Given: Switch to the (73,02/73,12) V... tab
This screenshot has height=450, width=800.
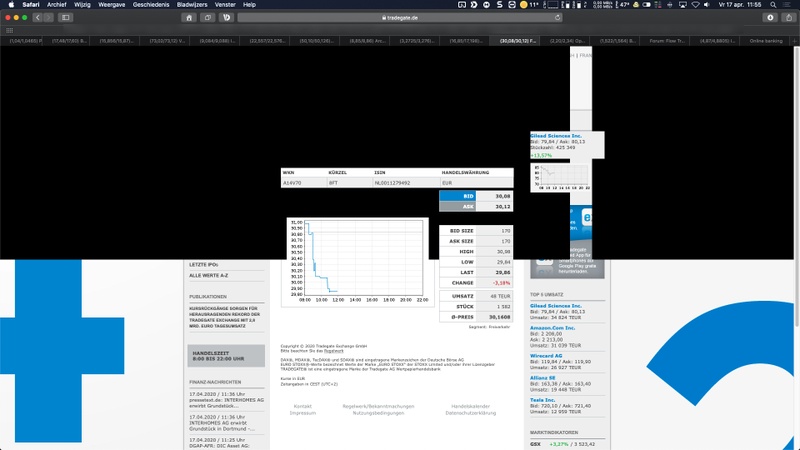Looking at the screenshot, I should [167, 41].
